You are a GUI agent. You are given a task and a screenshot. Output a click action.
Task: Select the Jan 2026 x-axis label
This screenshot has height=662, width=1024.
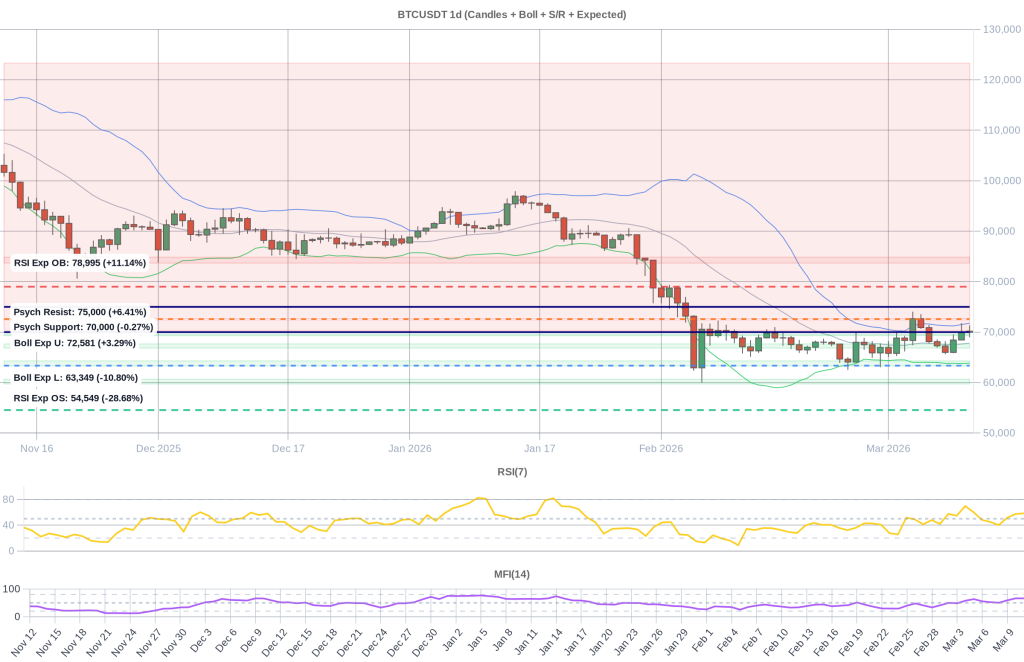click(408, 448)
